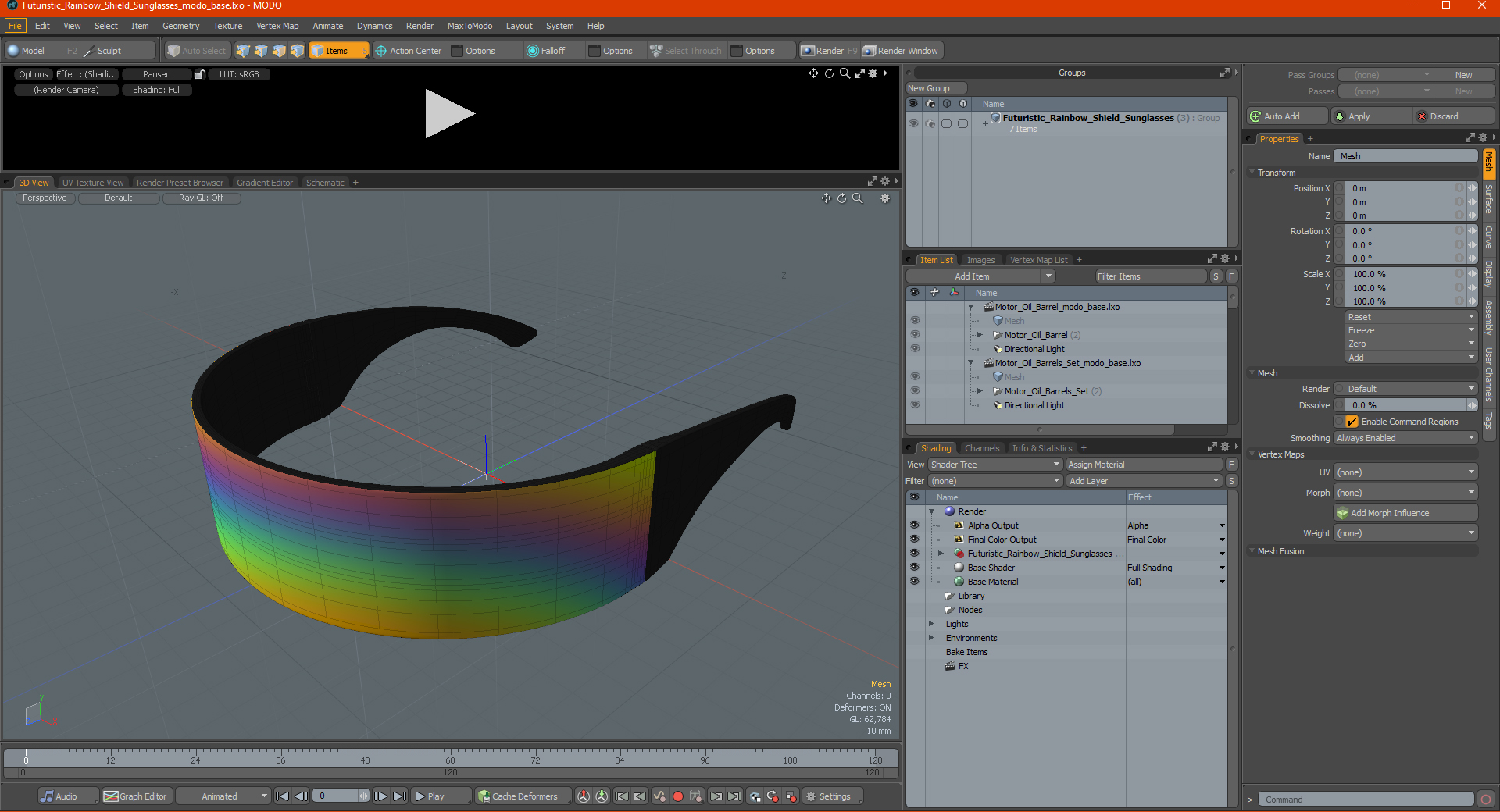Select the Falloff tool icon

pos(533,51)
